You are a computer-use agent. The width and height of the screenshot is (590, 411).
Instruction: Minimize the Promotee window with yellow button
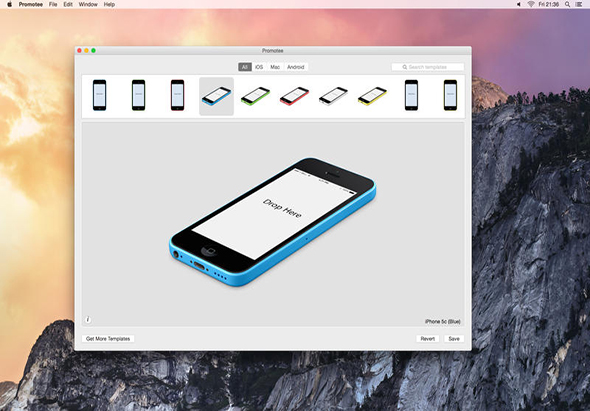click(87, 50)
